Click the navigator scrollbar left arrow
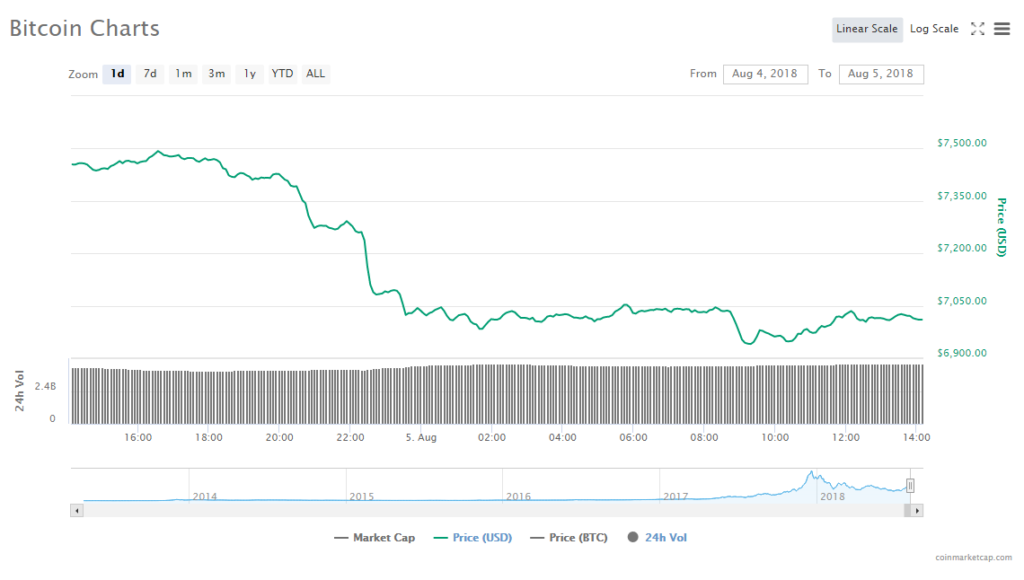1024x580 pixels. click(76, 511)
